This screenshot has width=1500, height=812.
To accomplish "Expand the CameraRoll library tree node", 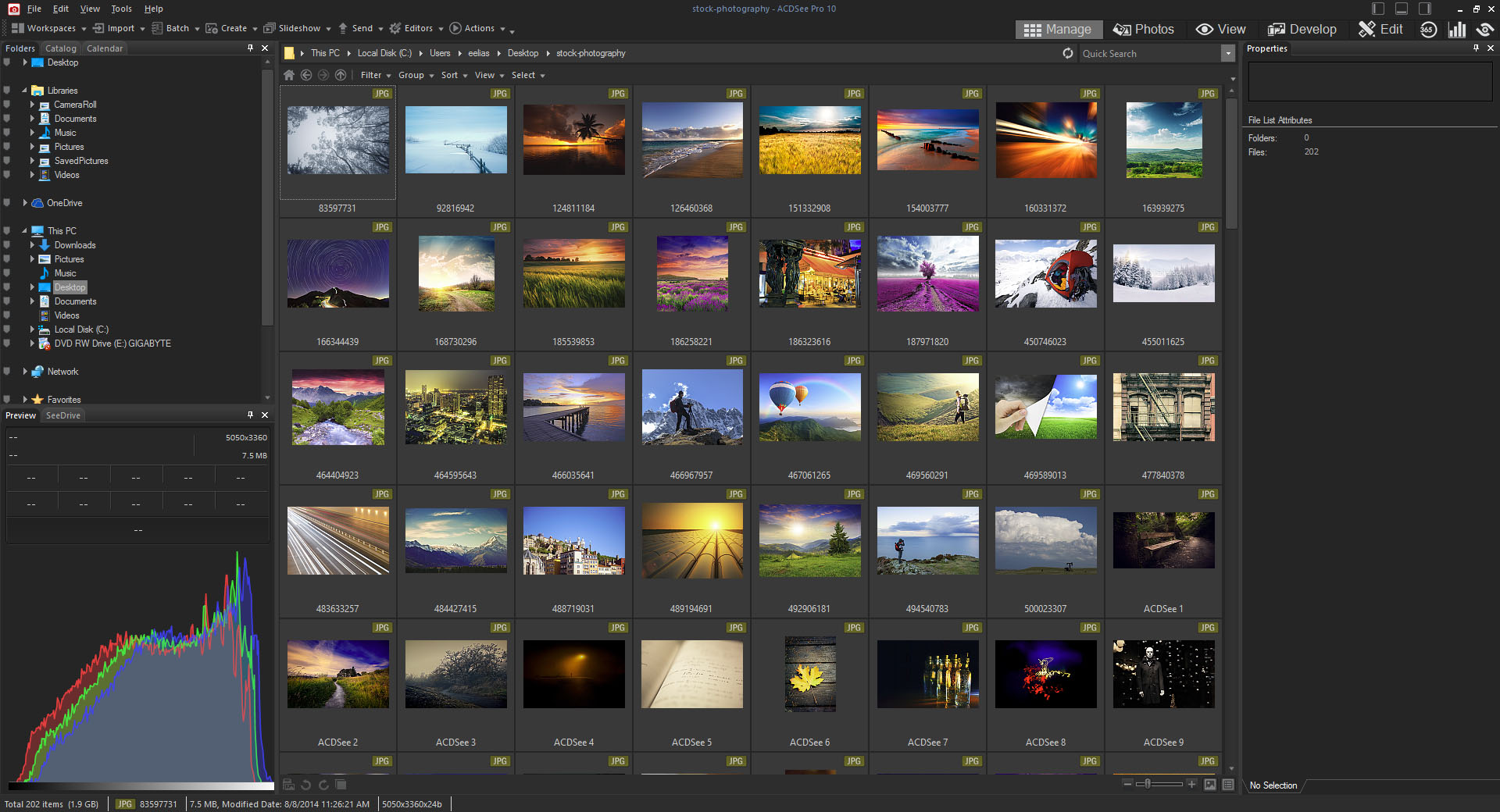I will pos(32,105).
